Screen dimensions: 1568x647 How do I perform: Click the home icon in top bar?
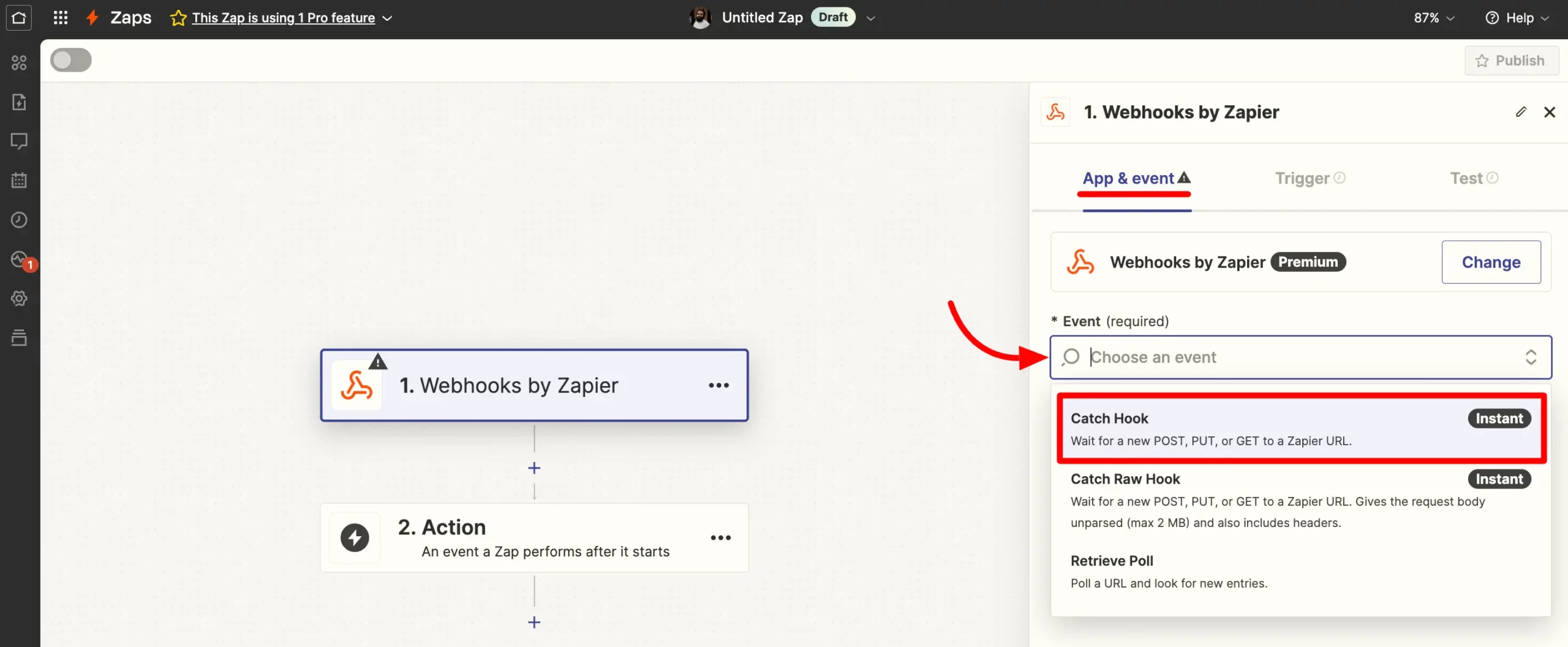(19, 18)
